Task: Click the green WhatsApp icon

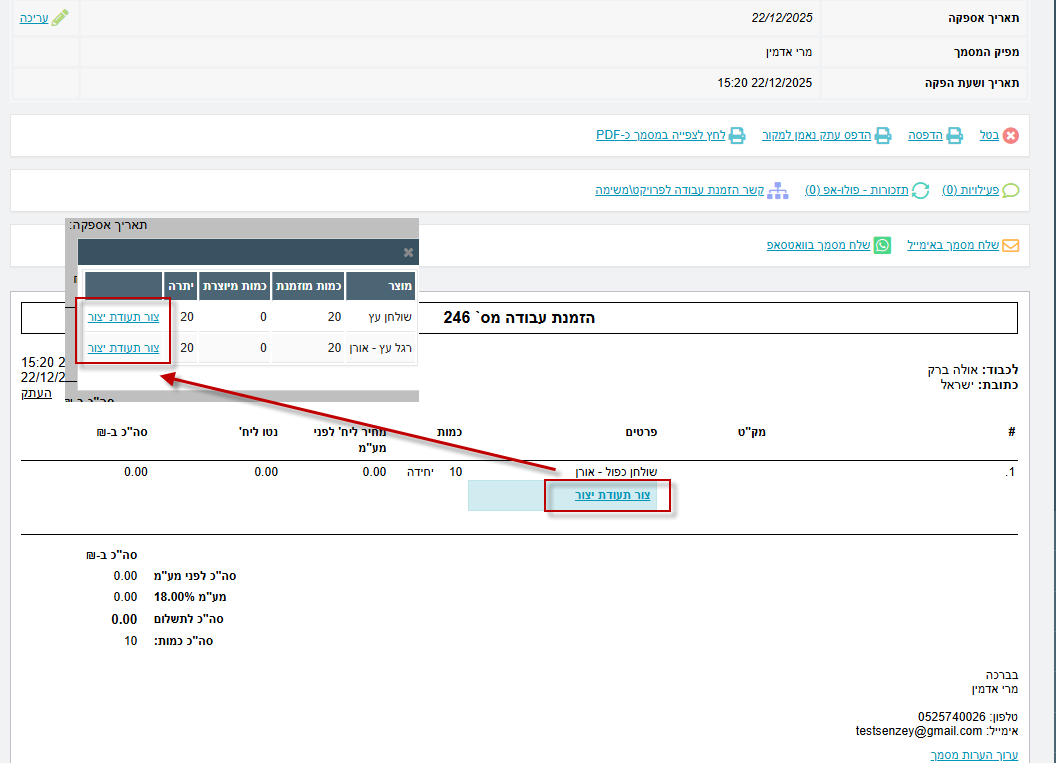Action: click(x=882, y=245)
